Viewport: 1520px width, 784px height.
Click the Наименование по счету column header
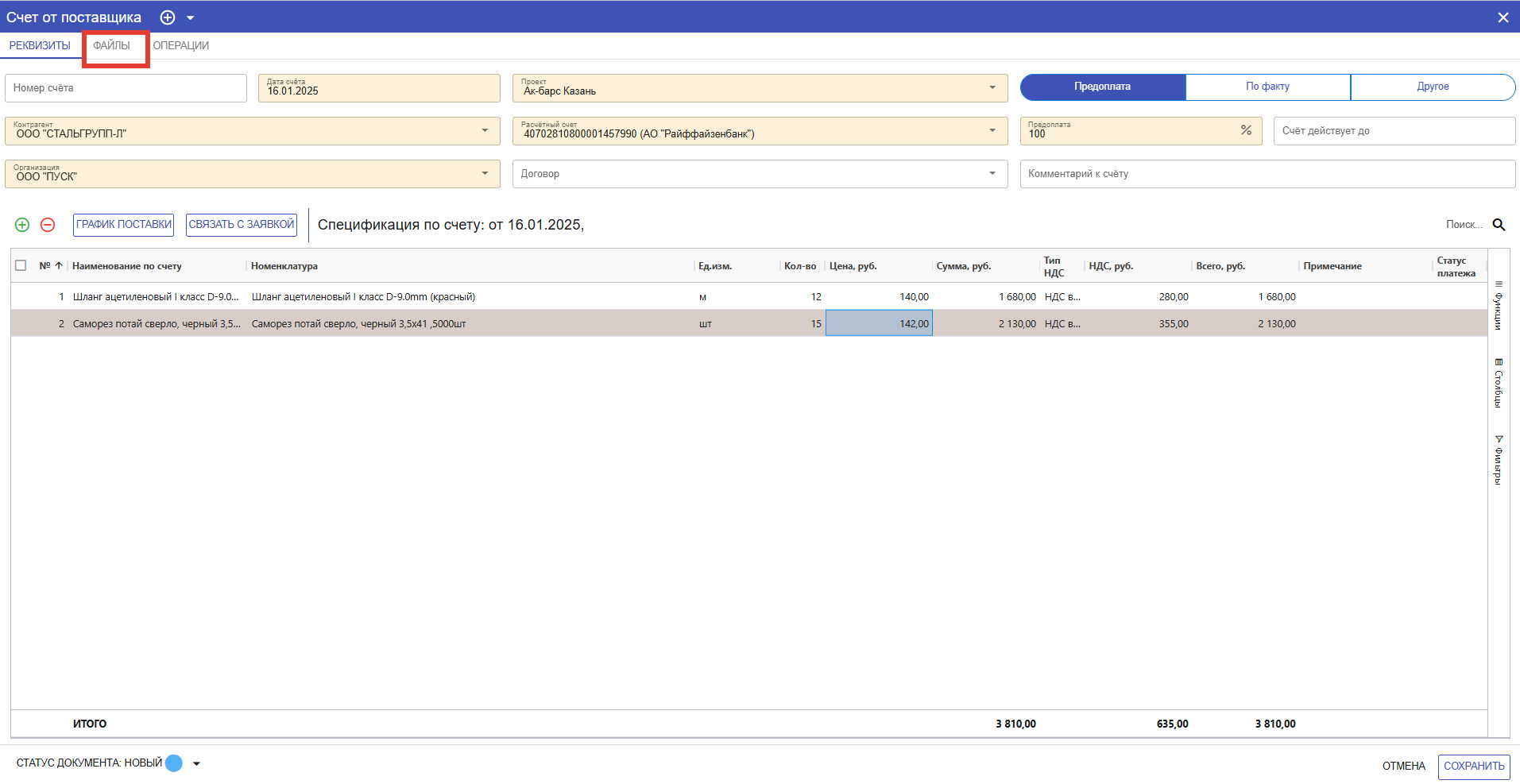127,266
